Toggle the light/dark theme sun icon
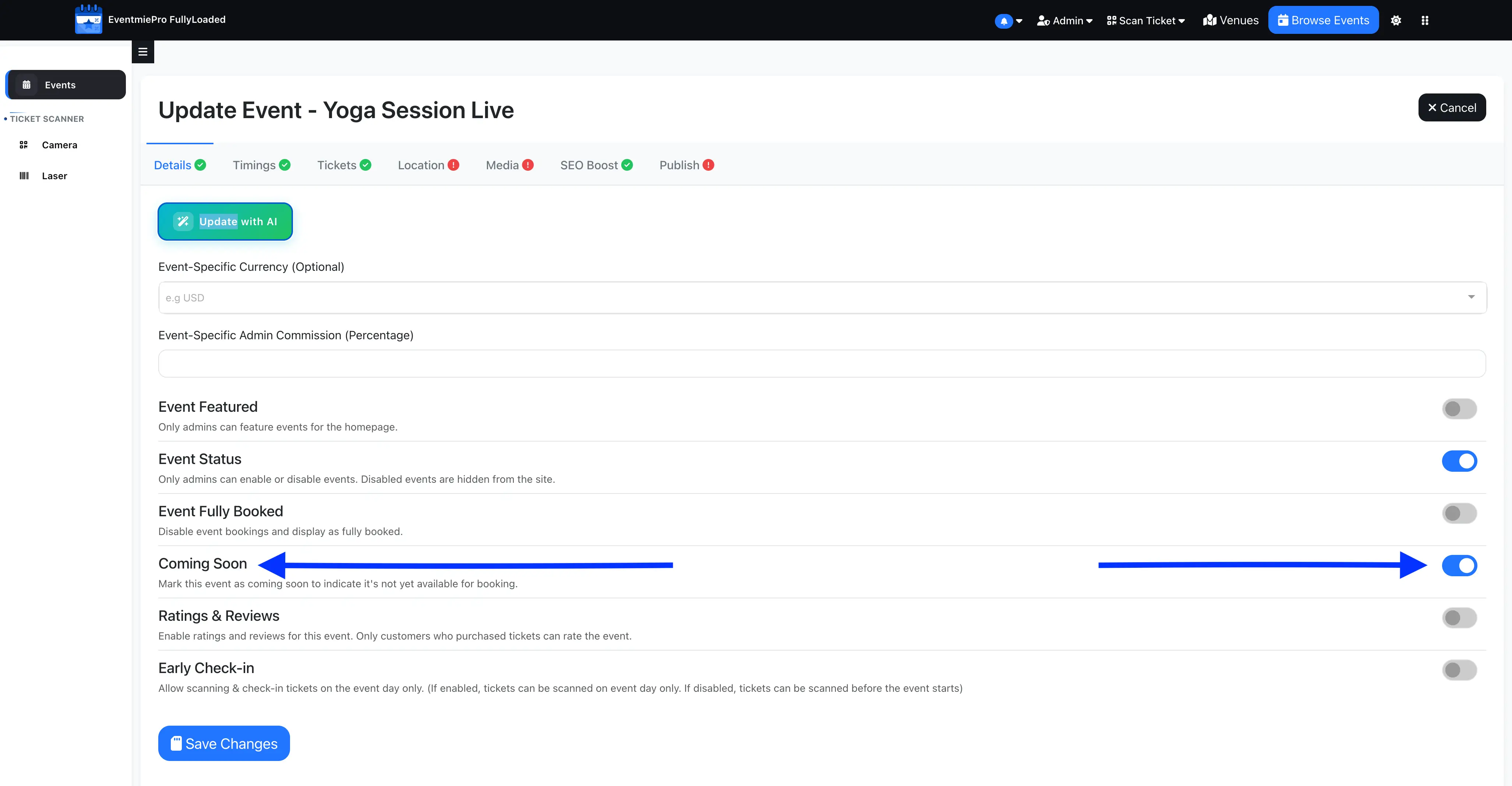 coord(1396,21)
